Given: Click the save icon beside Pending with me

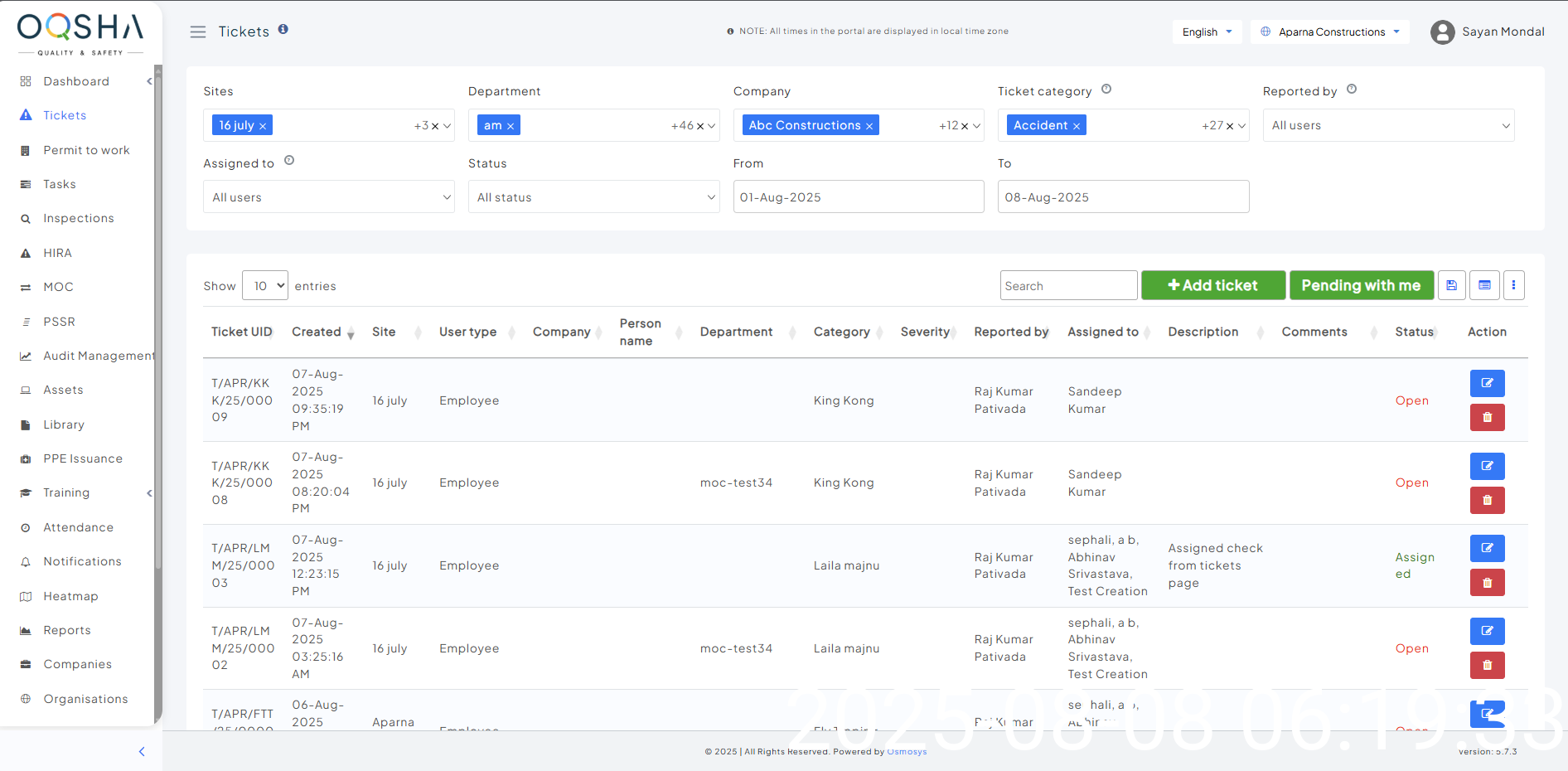Looking at the screenshot, I should click(x=1451, y=285).
